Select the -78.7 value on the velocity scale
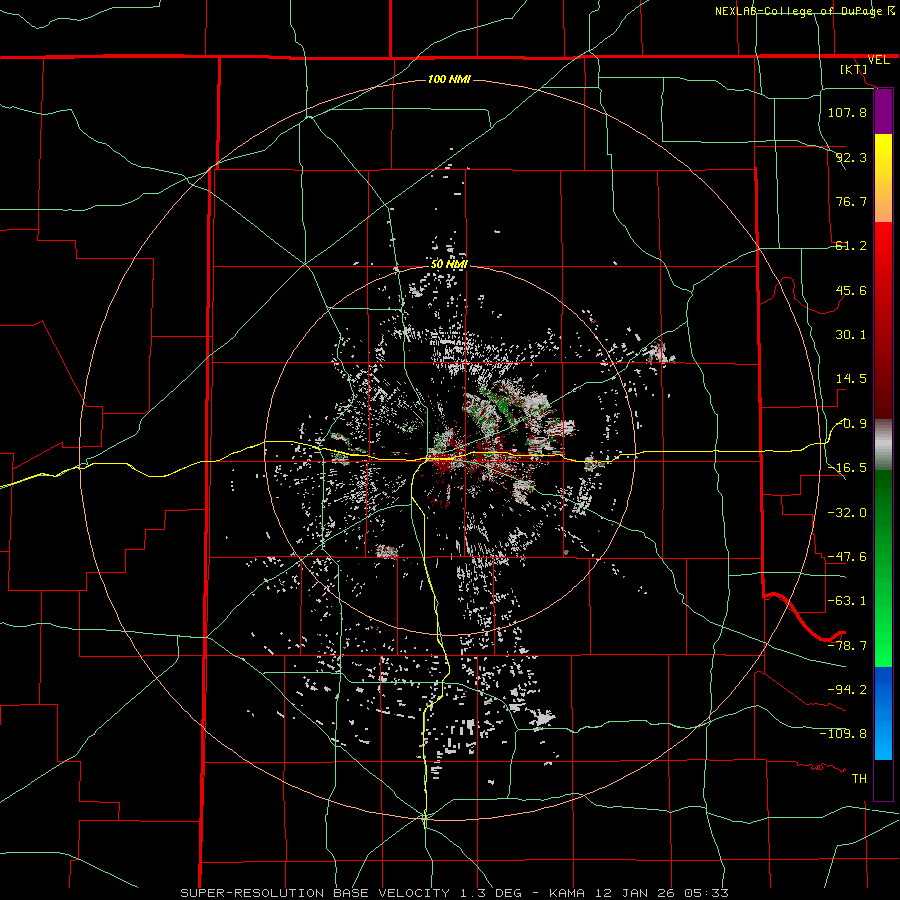Image resolution: width=900 pixels, height=900 pixels. click(x=847, y=646)
